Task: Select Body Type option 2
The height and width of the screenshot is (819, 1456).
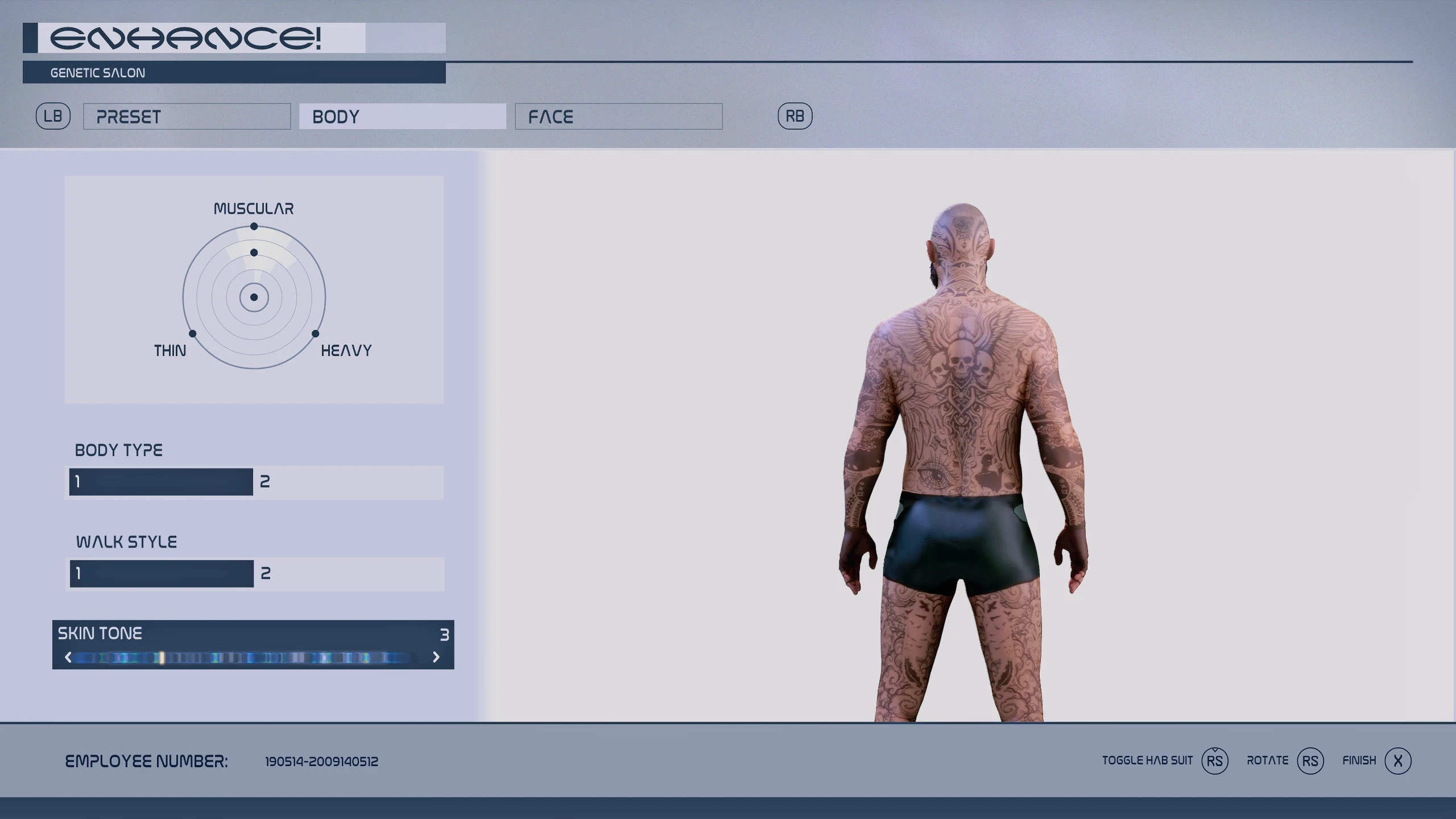Action: tap(348, 482)
